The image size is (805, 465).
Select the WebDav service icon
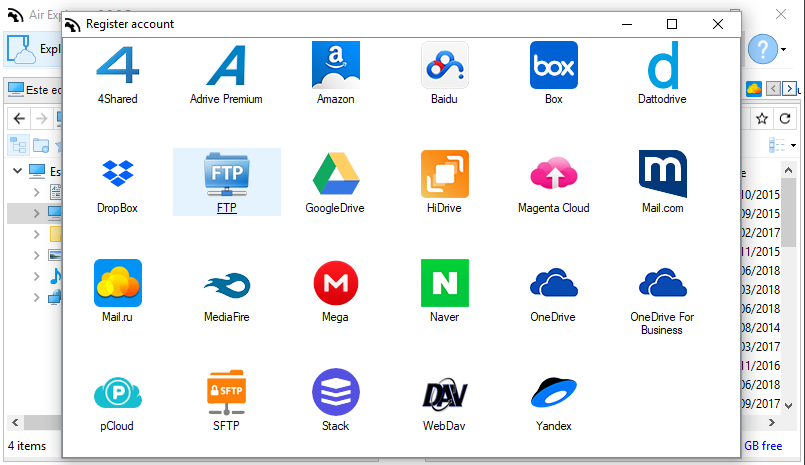[444, 393]
